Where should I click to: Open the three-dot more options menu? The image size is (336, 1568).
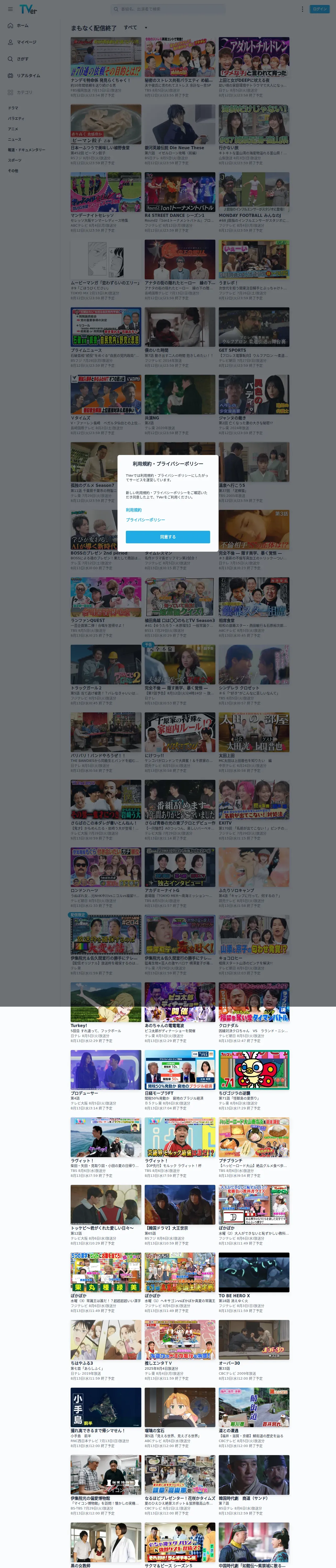(302, 9)
